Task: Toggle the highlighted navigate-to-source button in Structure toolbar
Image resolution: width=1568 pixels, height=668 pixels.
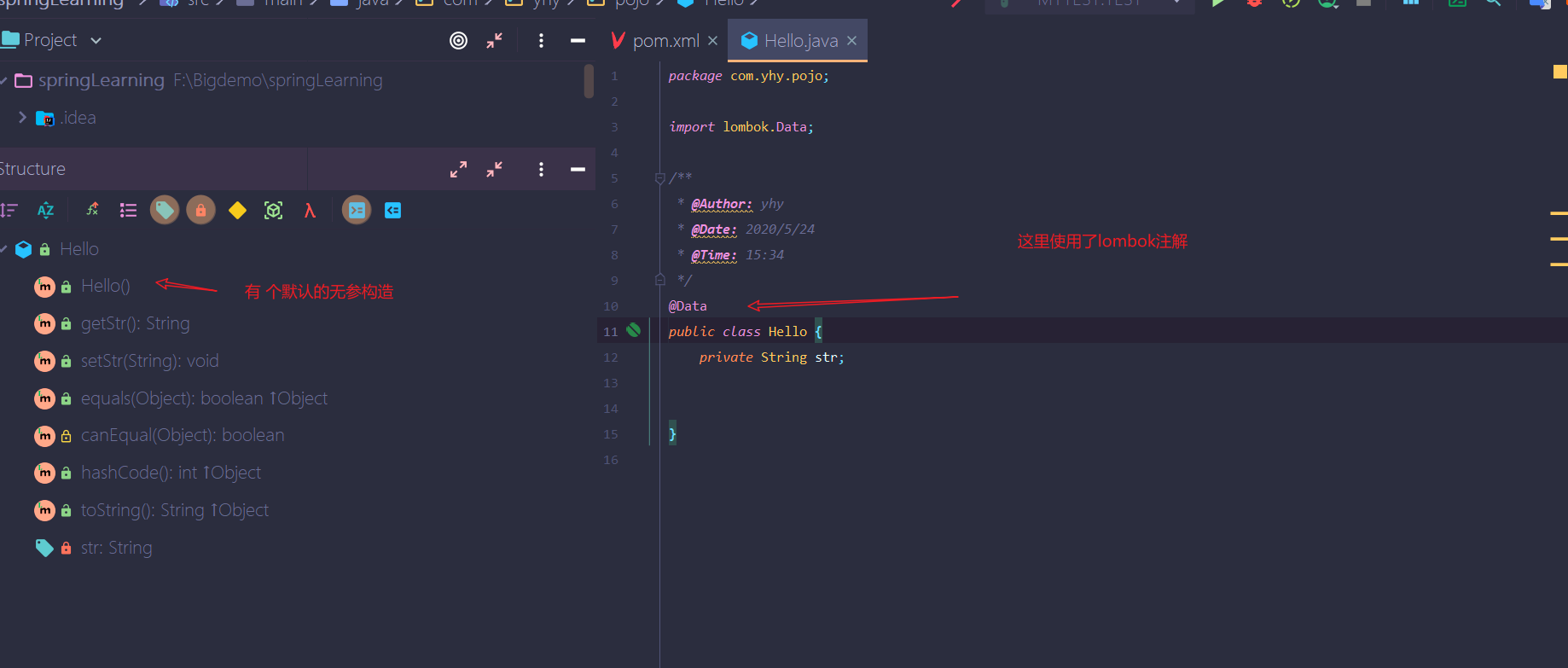Action: 357,210
